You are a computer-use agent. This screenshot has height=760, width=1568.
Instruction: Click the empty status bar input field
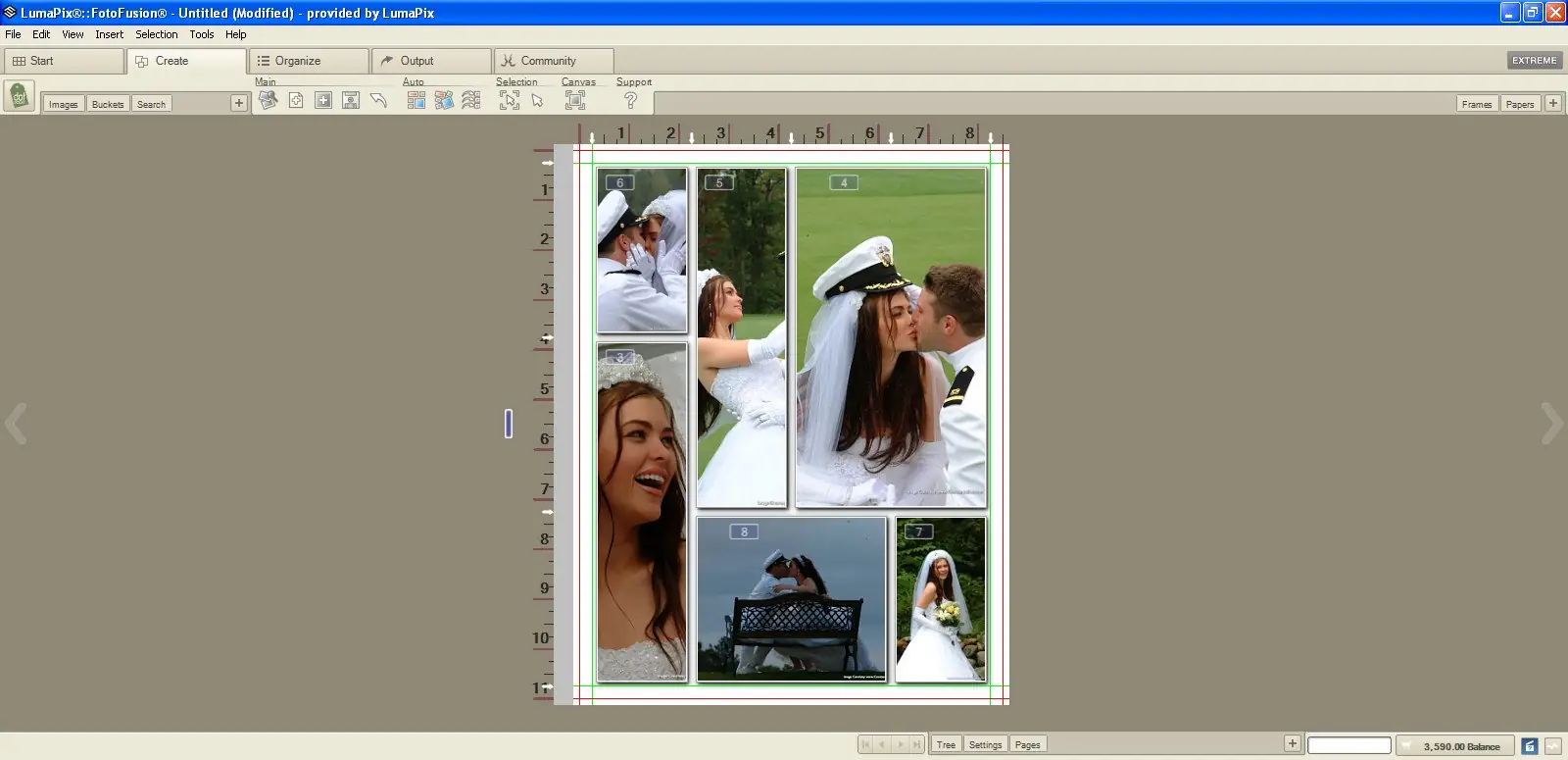[1349, 745]
